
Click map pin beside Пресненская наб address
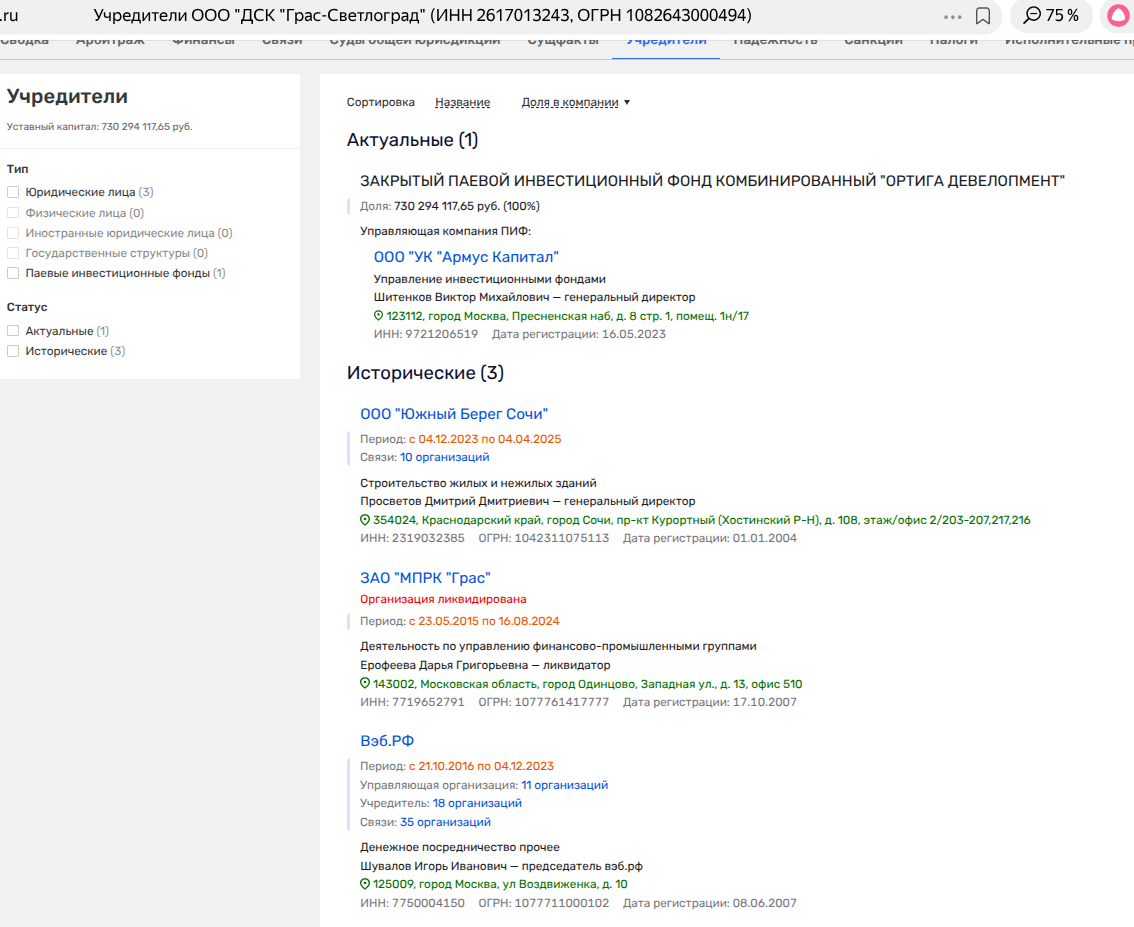tap(379, 316)
